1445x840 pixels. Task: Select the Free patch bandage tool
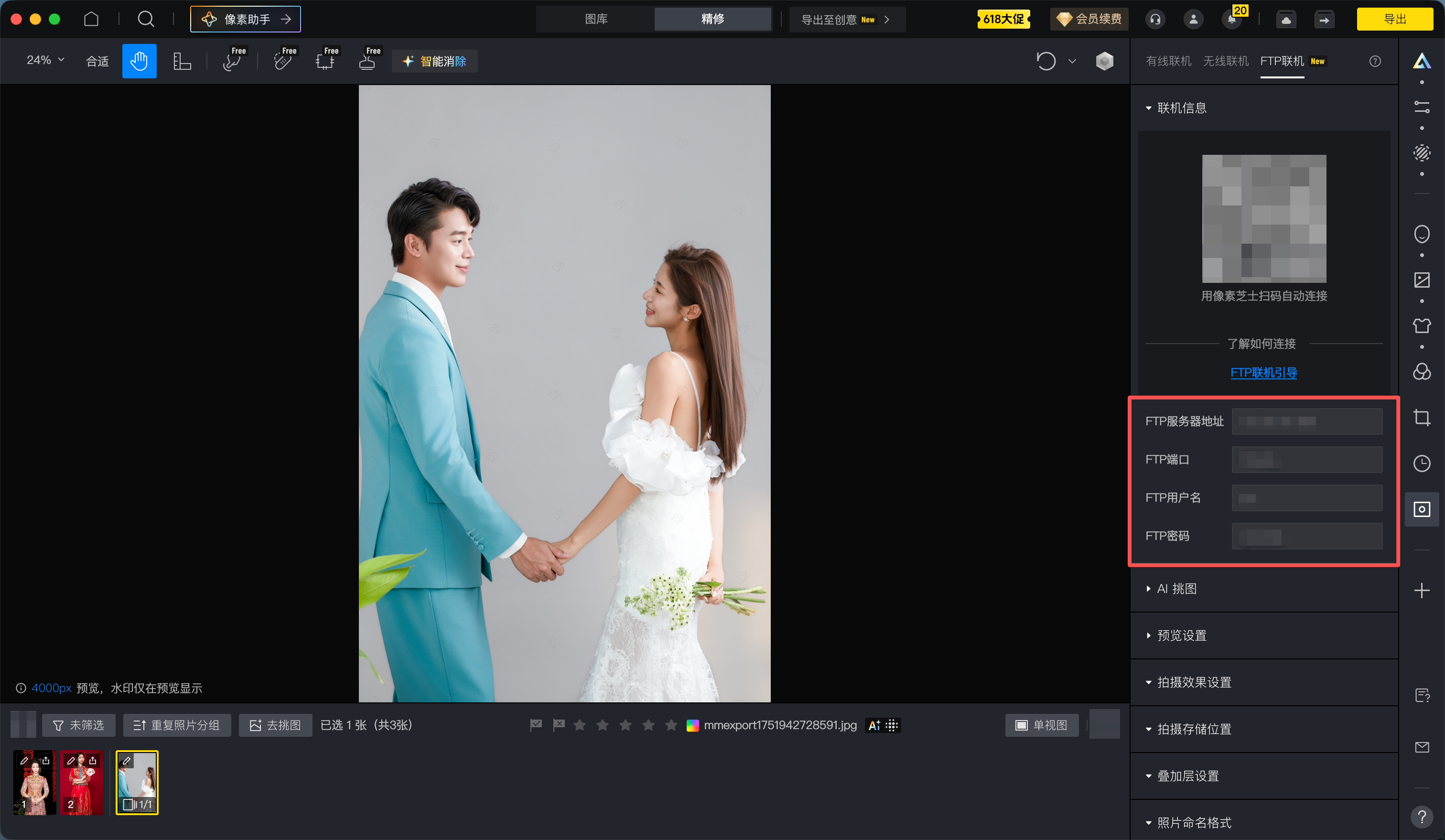(284, 60)
